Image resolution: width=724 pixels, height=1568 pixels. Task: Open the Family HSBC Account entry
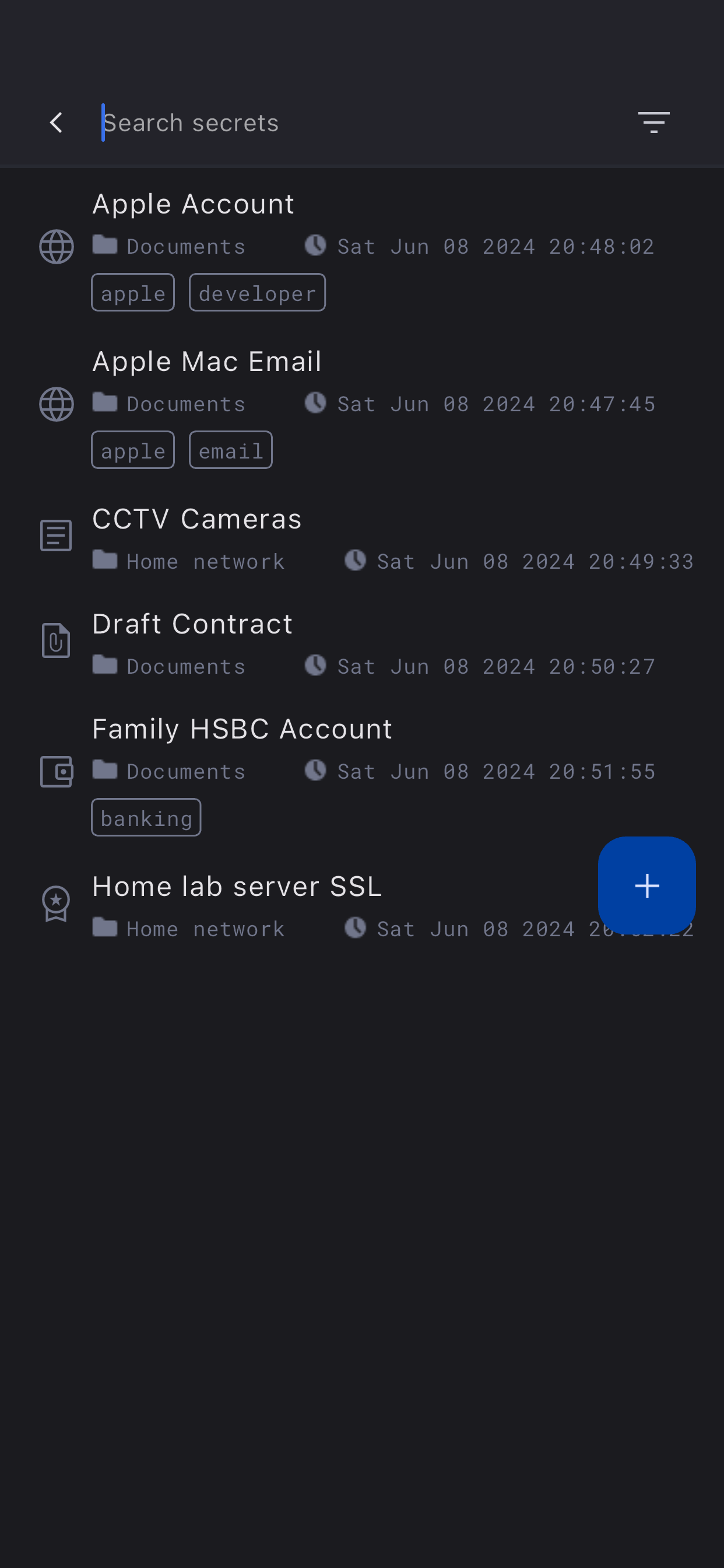242,729
